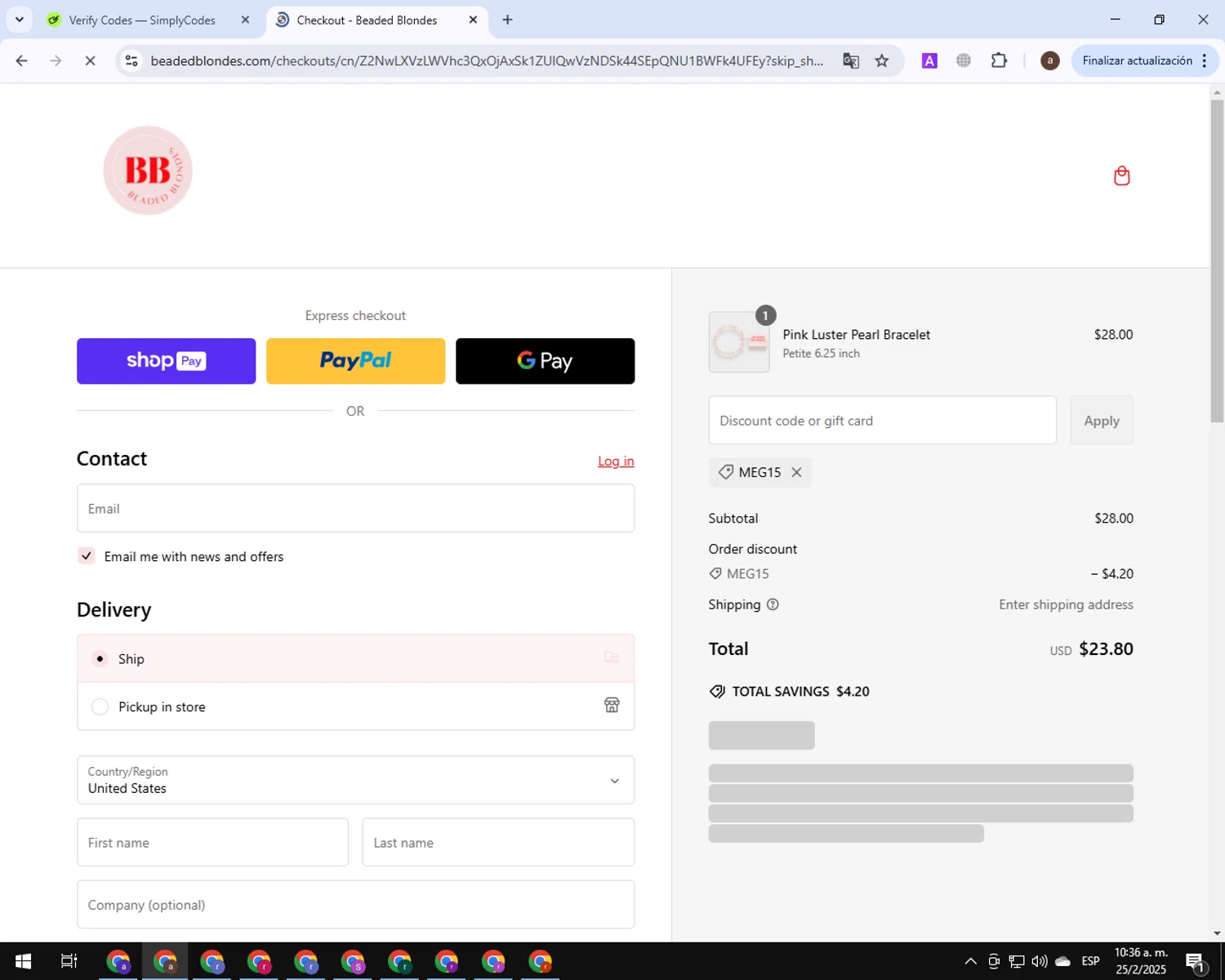Focus the Email input field
The image size is (1225, 980).
click(355, 508)
